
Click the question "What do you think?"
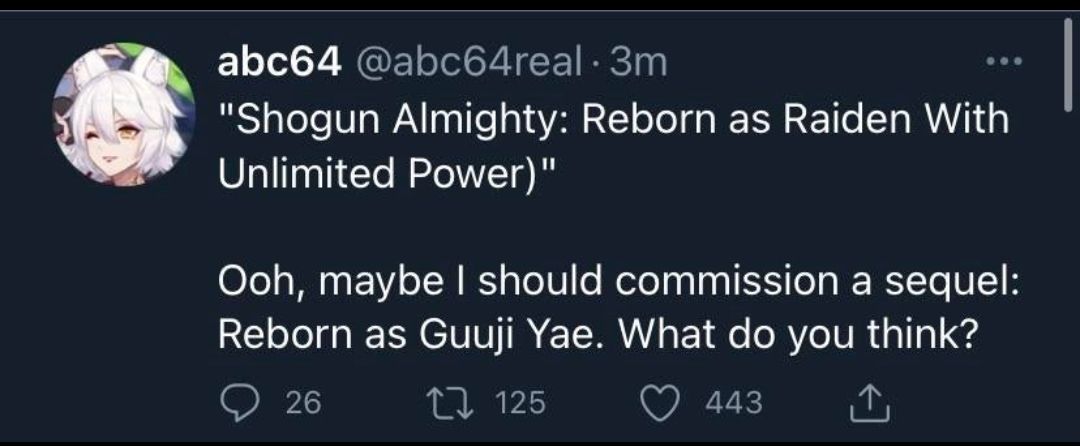(796, 334)
